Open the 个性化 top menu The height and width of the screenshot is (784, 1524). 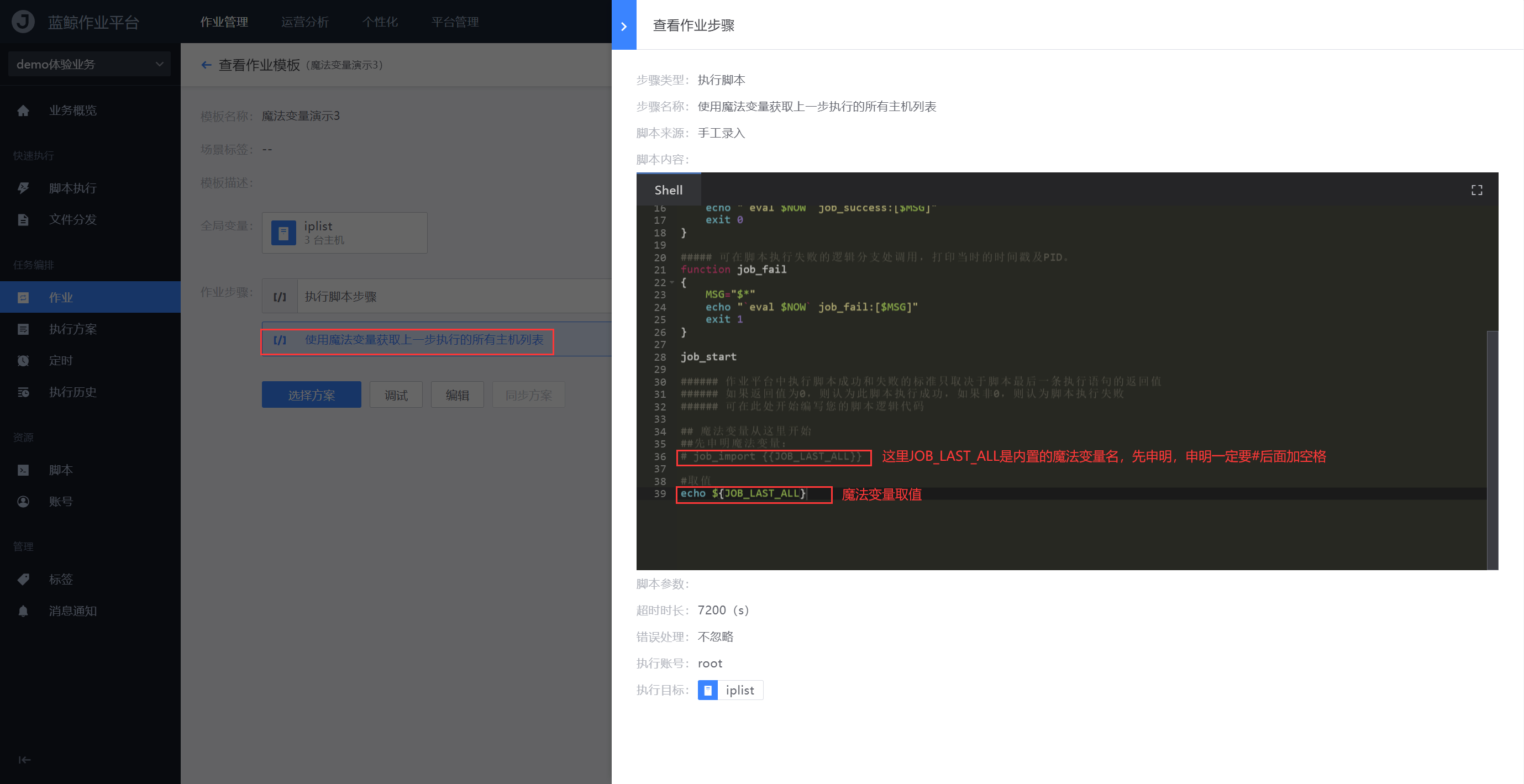[380, 22]
